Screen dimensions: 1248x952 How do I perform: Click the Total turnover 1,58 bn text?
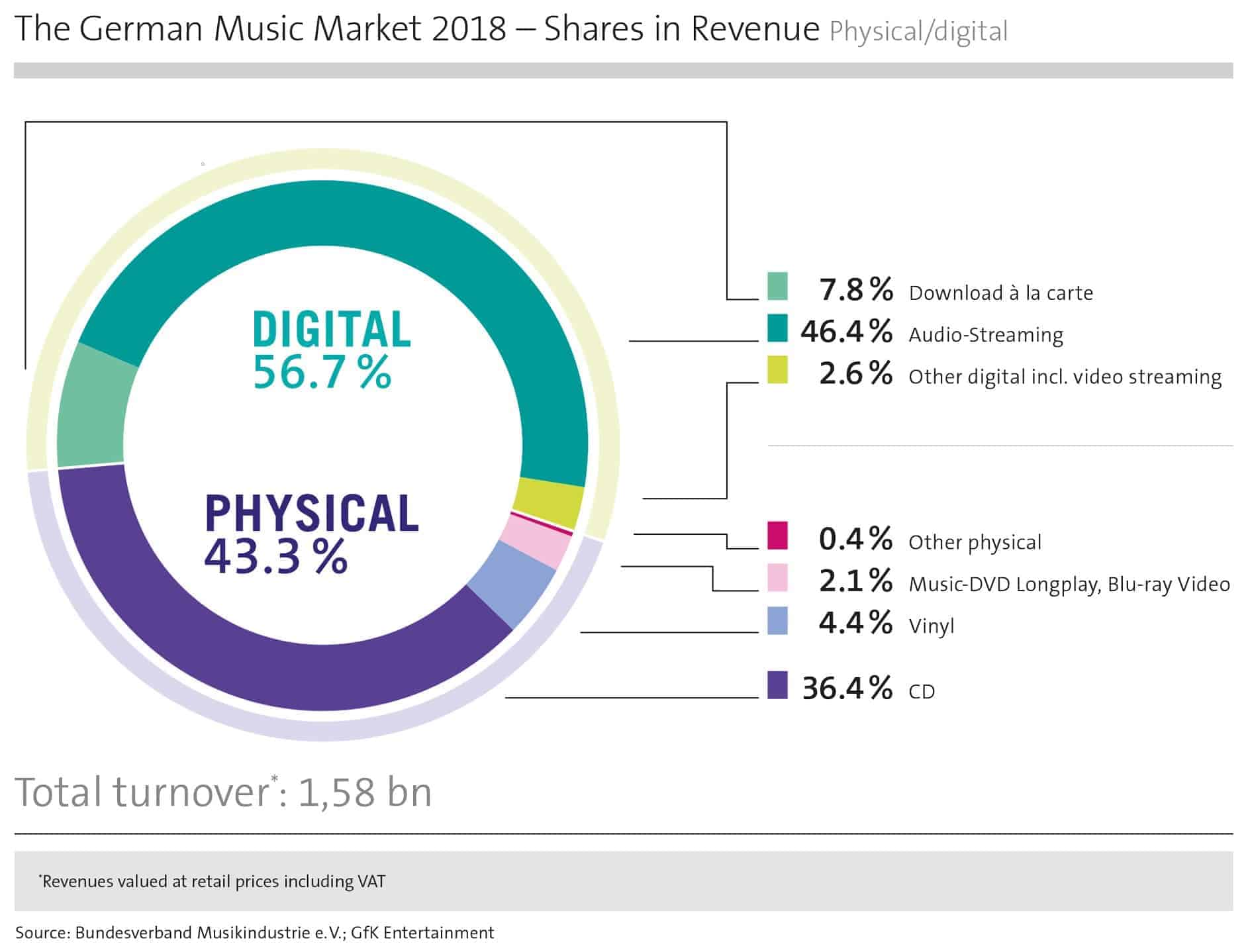coord(223,792)
